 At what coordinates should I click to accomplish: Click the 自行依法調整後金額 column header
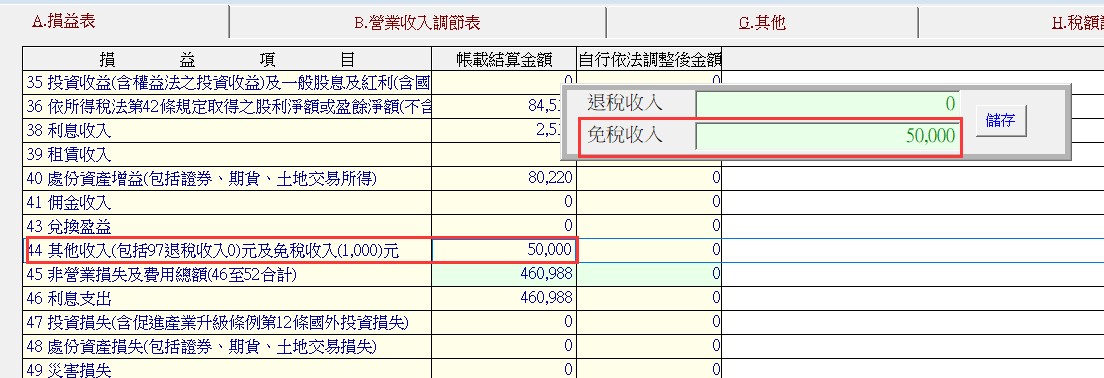point(649,59)
